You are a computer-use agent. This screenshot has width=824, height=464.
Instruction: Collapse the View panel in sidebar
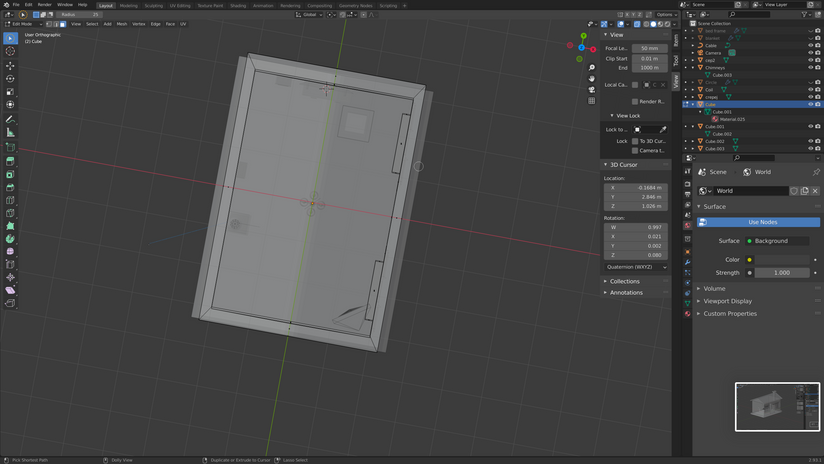616,35
